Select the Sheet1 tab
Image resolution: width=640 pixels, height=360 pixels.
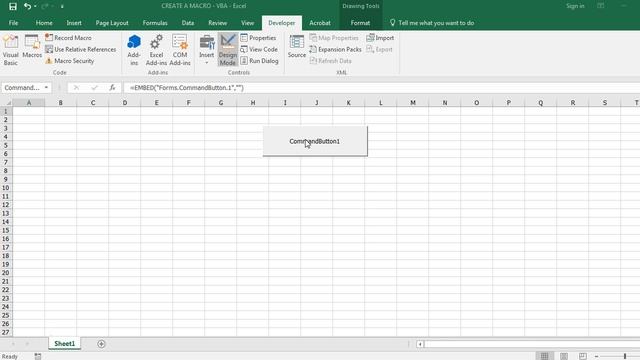pyautogui.click(x=64, y=344)
